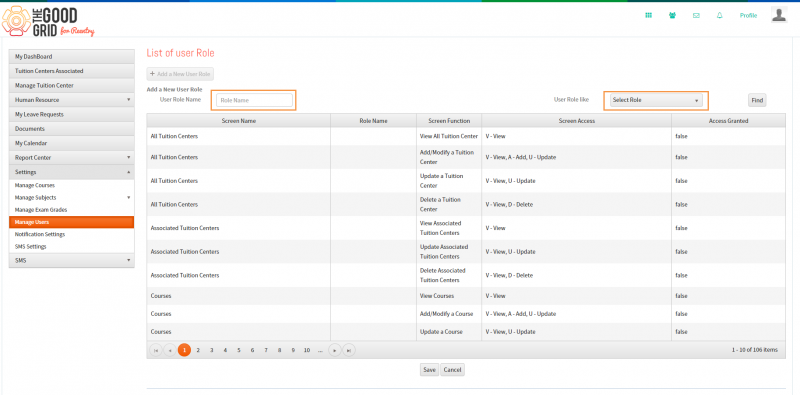This screenshot has width=800, height=395.
Task: Click the user avatar picture
Action: 779,15
